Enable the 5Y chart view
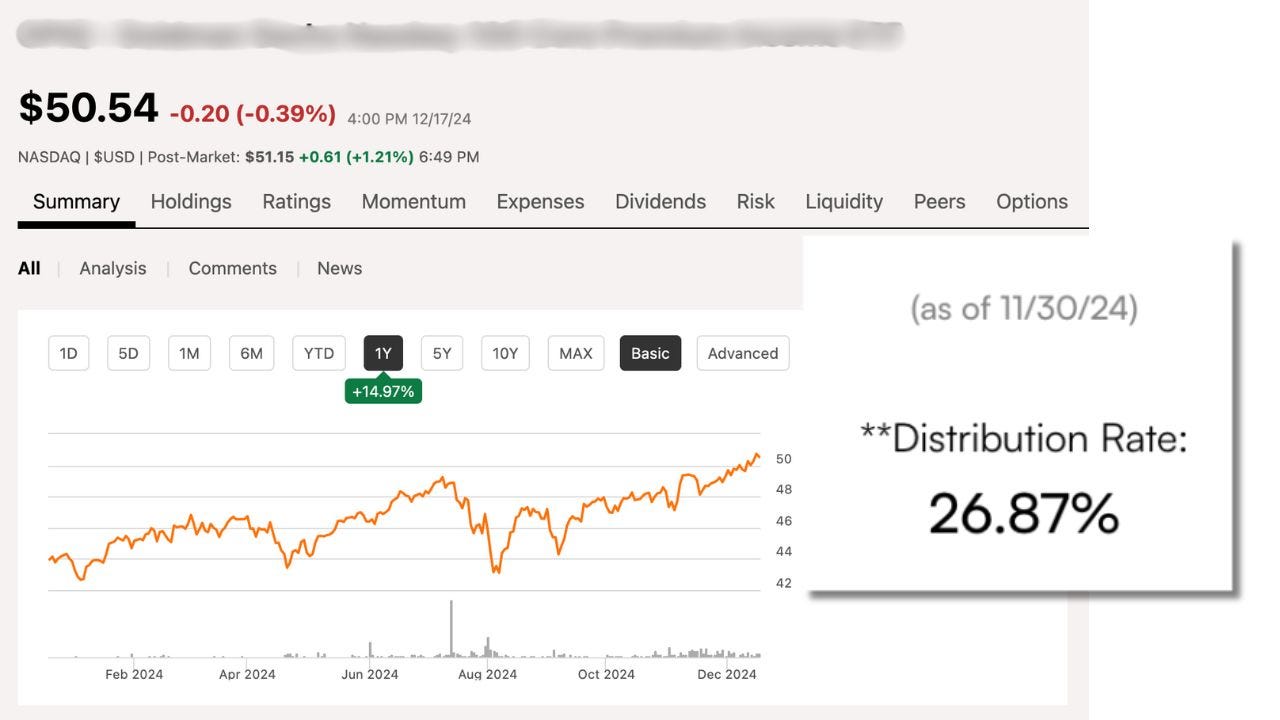 [441, 353]
